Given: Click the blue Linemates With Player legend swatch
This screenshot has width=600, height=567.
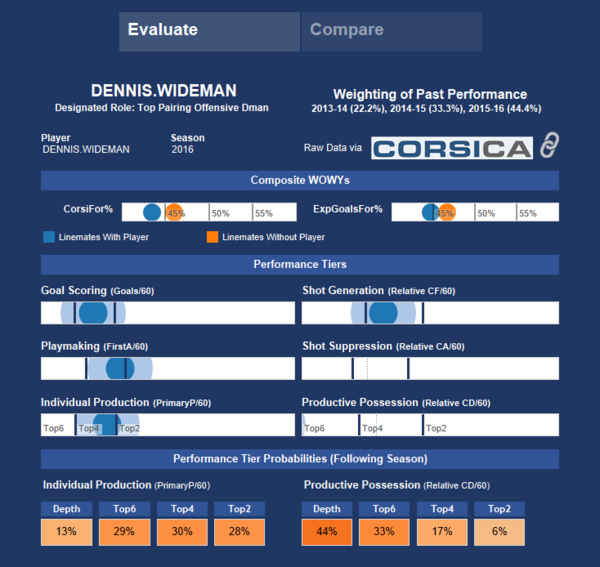Looking at the screenshot, I should (x=49, y=238).
